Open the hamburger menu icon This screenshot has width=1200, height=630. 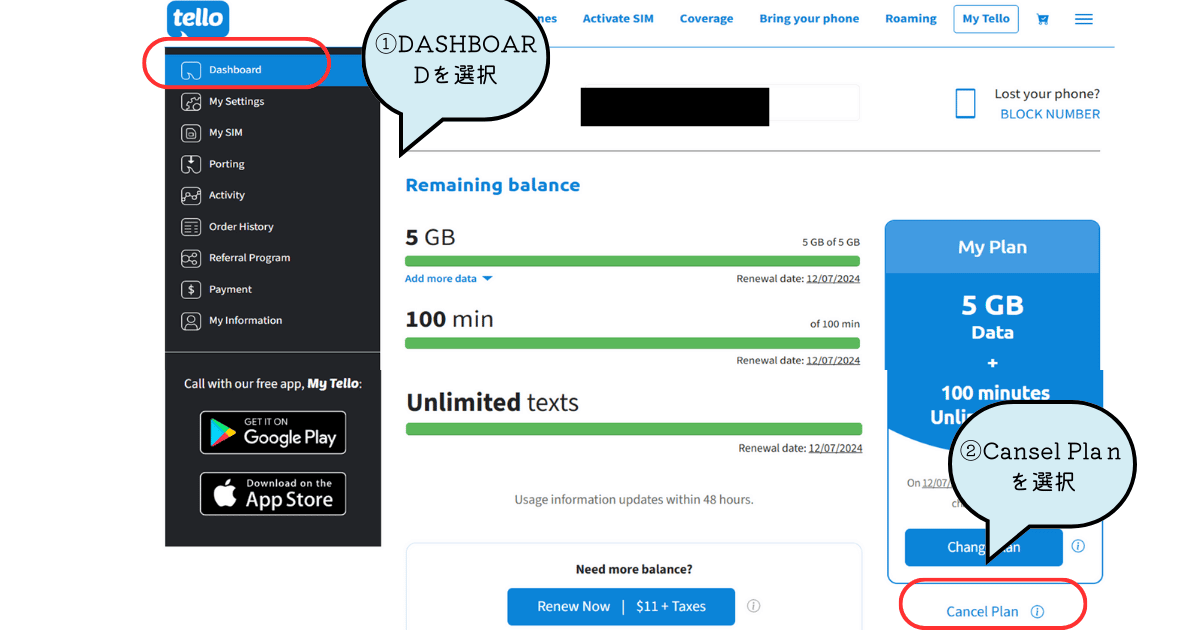click(1083, 19)
